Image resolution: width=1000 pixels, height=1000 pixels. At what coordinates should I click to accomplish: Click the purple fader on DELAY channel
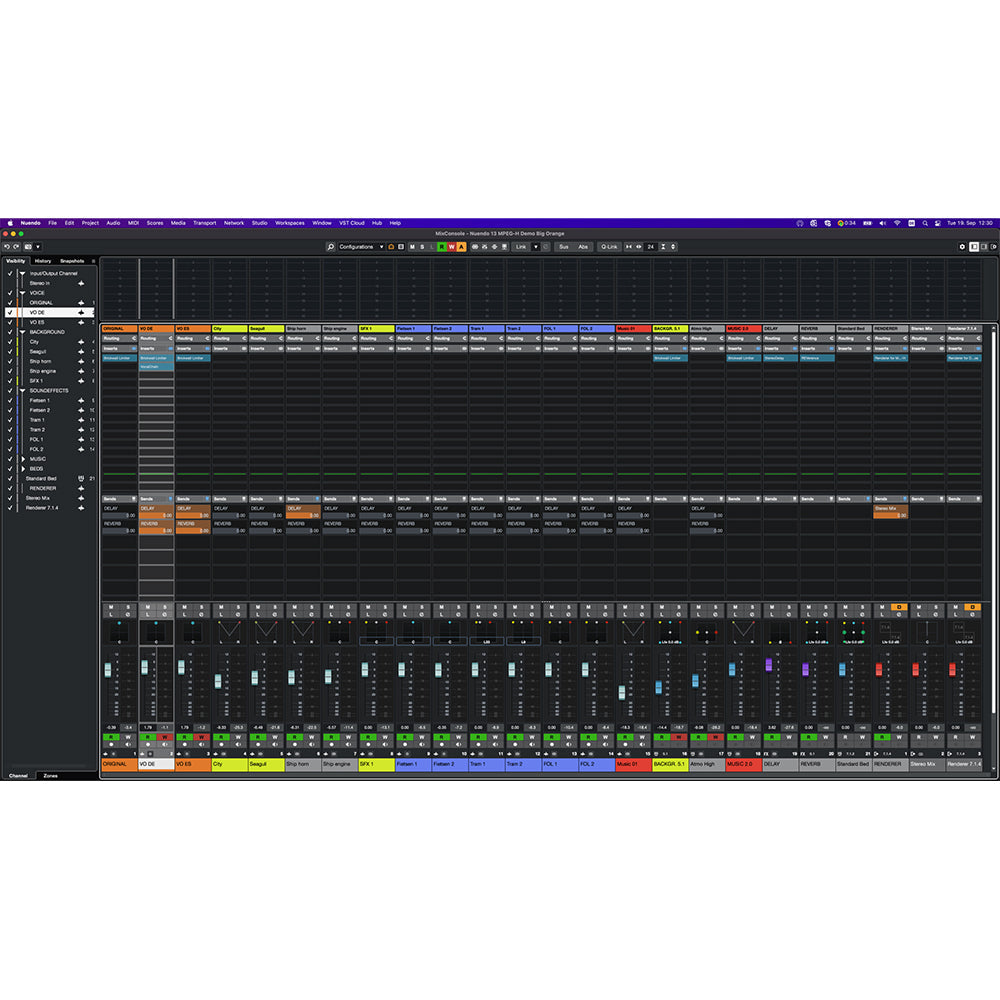pyautogui.click(x=768, y=665)
